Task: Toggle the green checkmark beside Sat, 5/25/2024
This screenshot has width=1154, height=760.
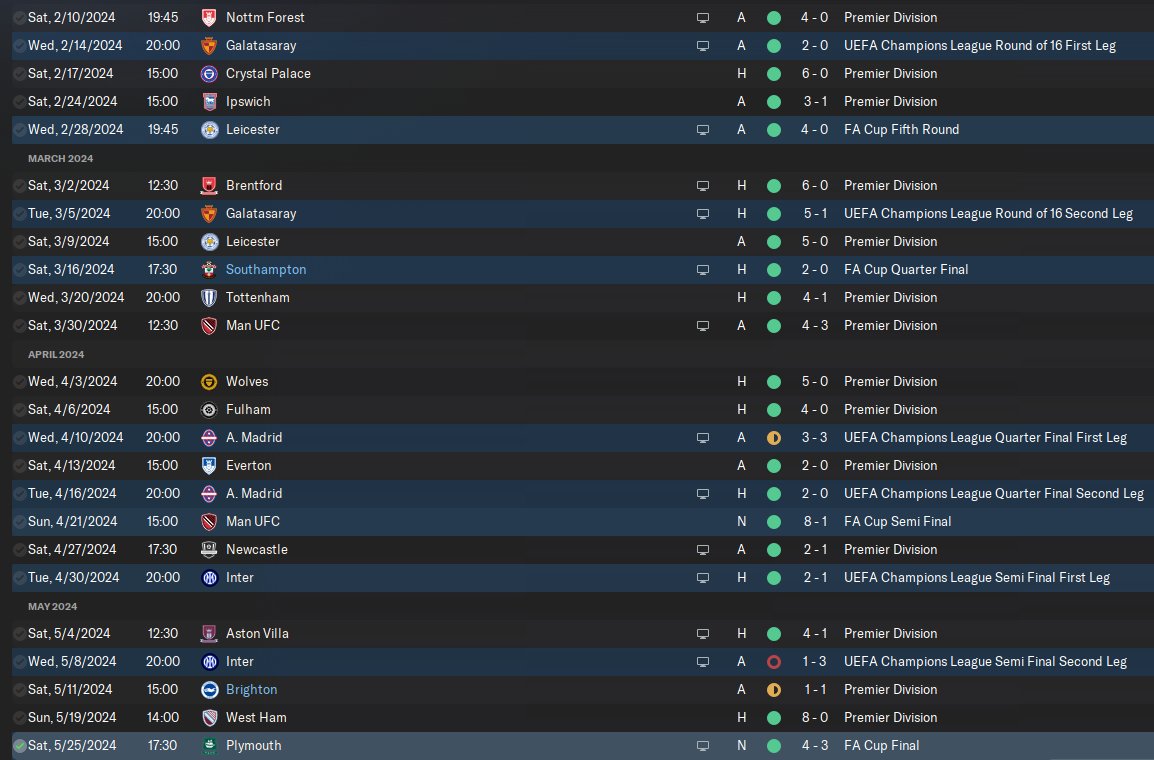Action: (20, 746)
